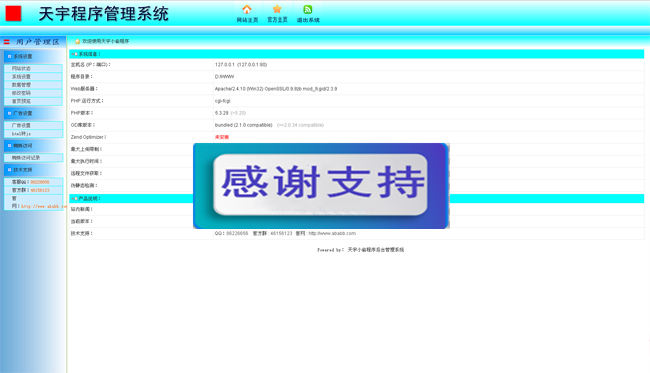The height and width of the screenshot is (373, 650).
Task: Open 数据管理 in the sidebar
Action: click(33, 85)
